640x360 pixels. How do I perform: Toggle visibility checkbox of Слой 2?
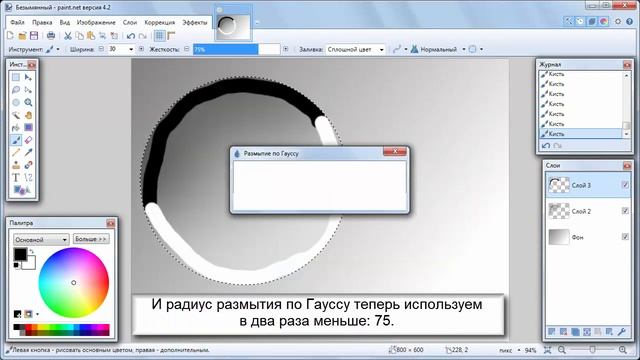pos(625,211)
